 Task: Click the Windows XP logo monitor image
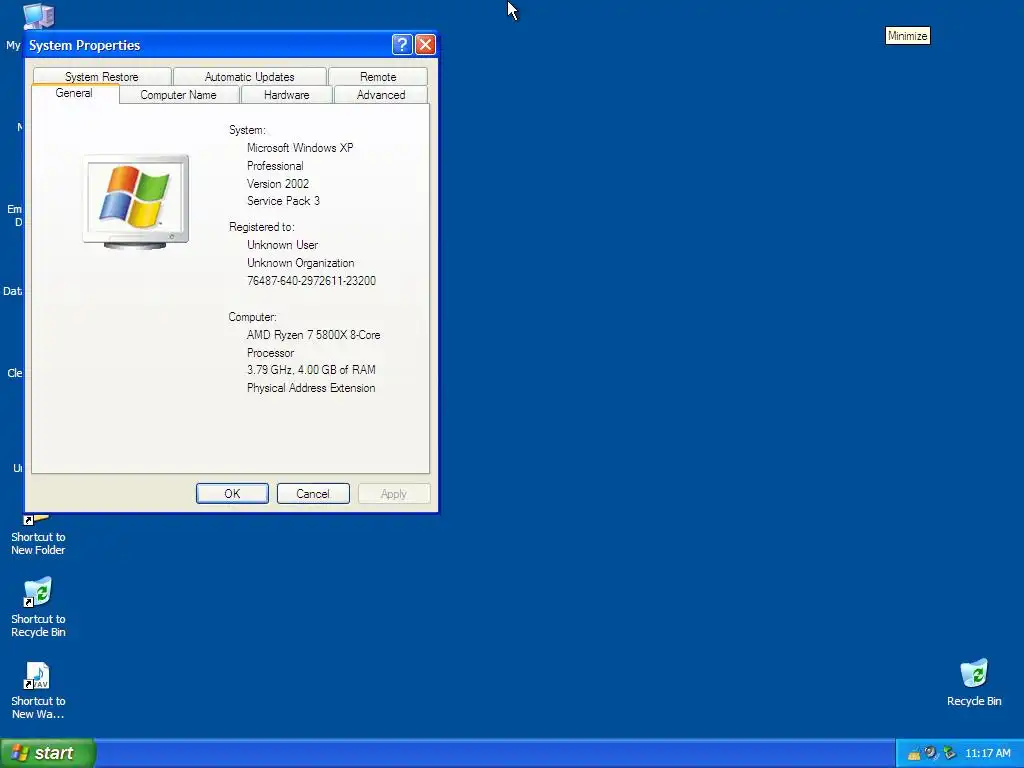coord(136,201)
